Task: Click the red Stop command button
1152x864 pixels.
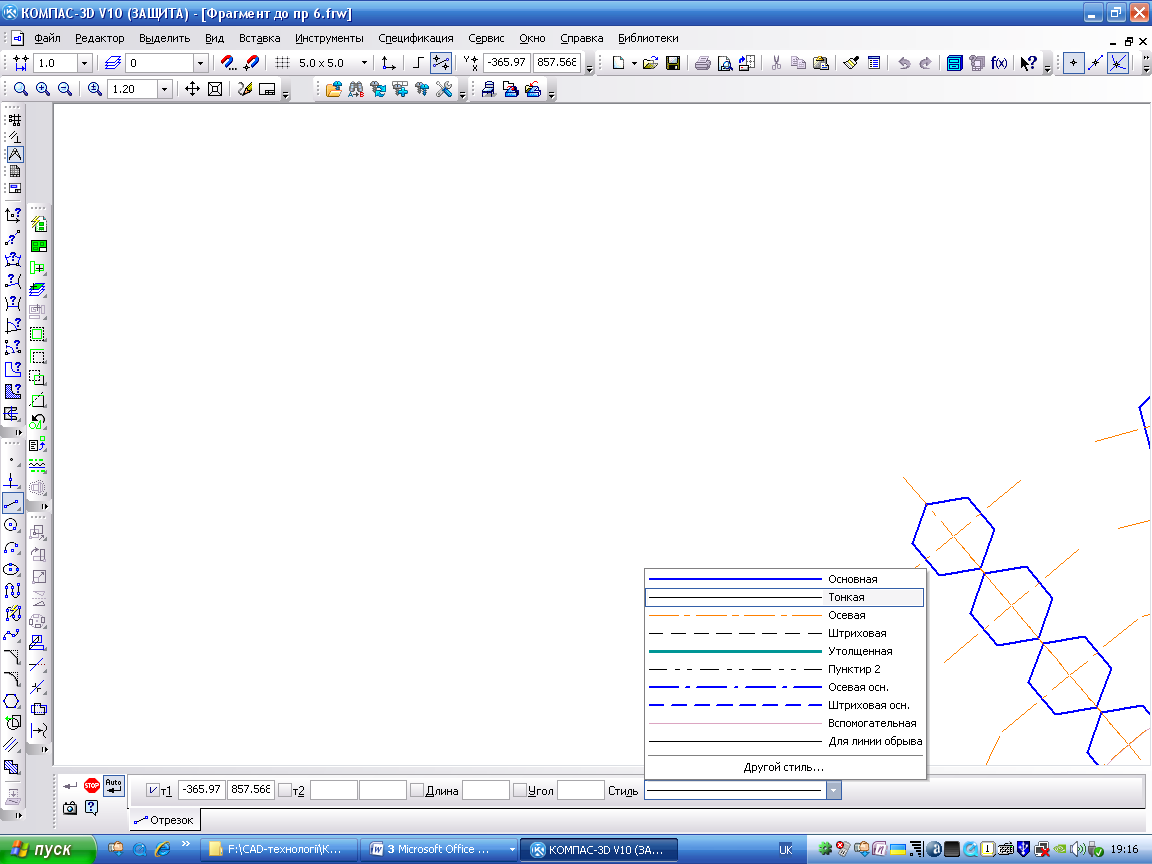Action: point(92,786)
